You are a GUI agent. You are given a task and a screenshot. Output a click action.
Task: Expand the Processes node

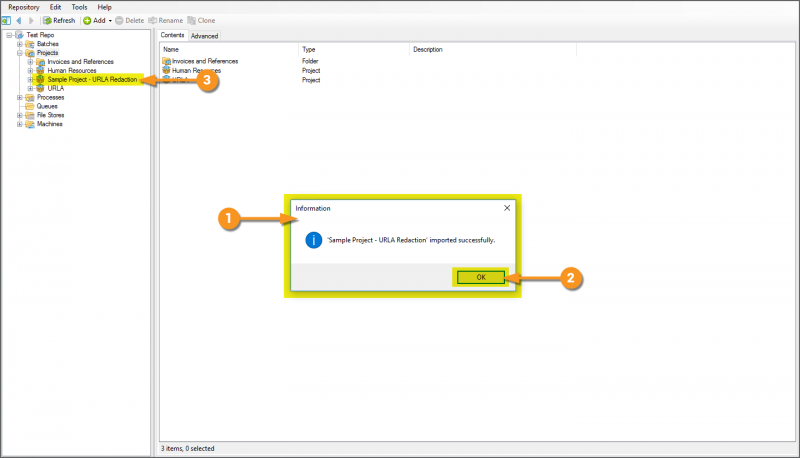click(x=20, y=98)
